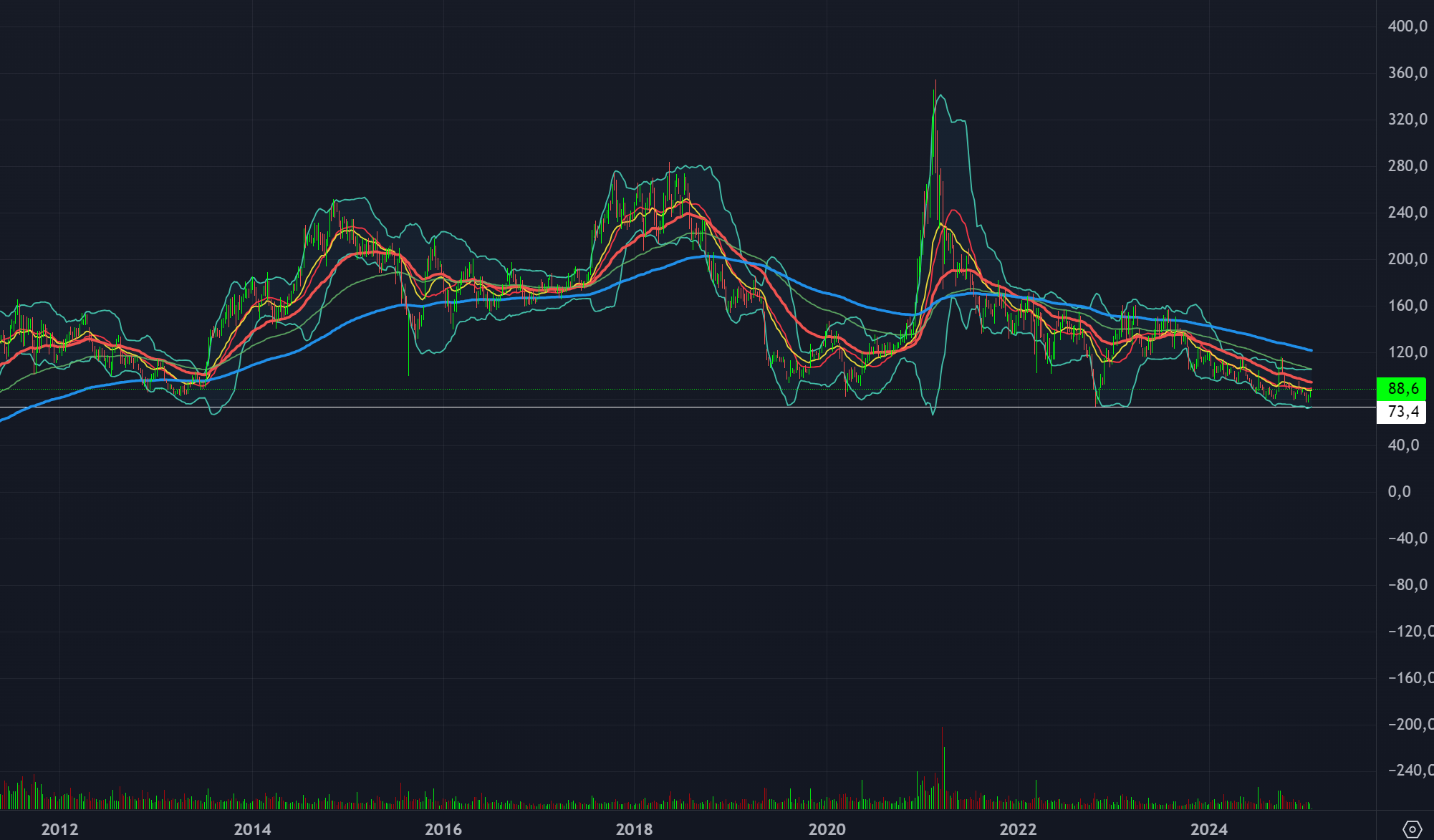1434x840 pixels.
Task: Click the 2014 label on time axis
Action: point(252,829)
